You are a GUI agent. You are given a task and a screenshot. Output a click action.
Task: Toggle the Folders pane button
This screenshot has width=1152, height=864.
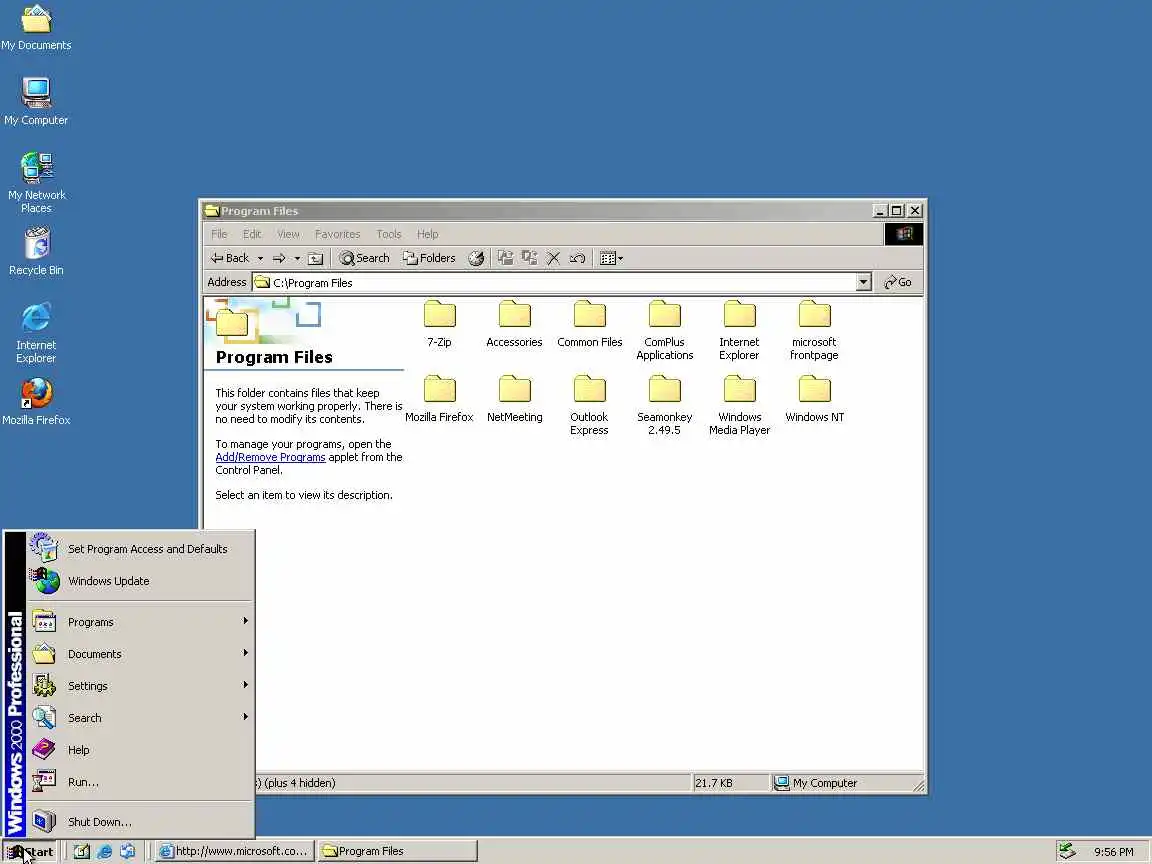[429, 259]
